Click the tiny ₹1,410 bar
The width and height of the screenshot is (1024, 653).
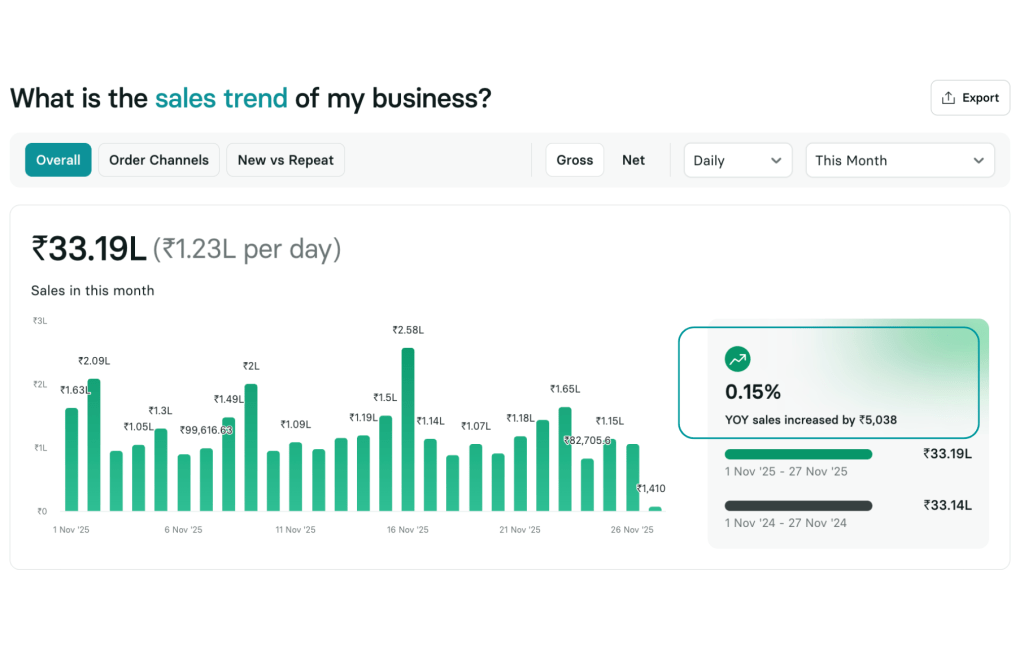coord(655,508)
